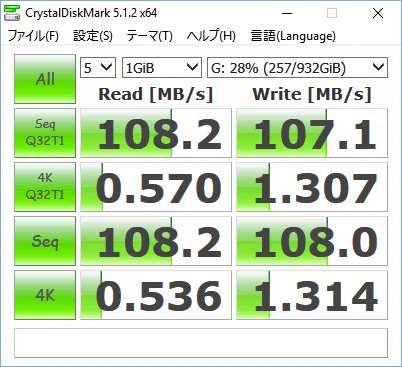Viewport: 402px width, 367px height.
Task: Open the ファイル(F) menu
Action: click(x=33, y=36)
